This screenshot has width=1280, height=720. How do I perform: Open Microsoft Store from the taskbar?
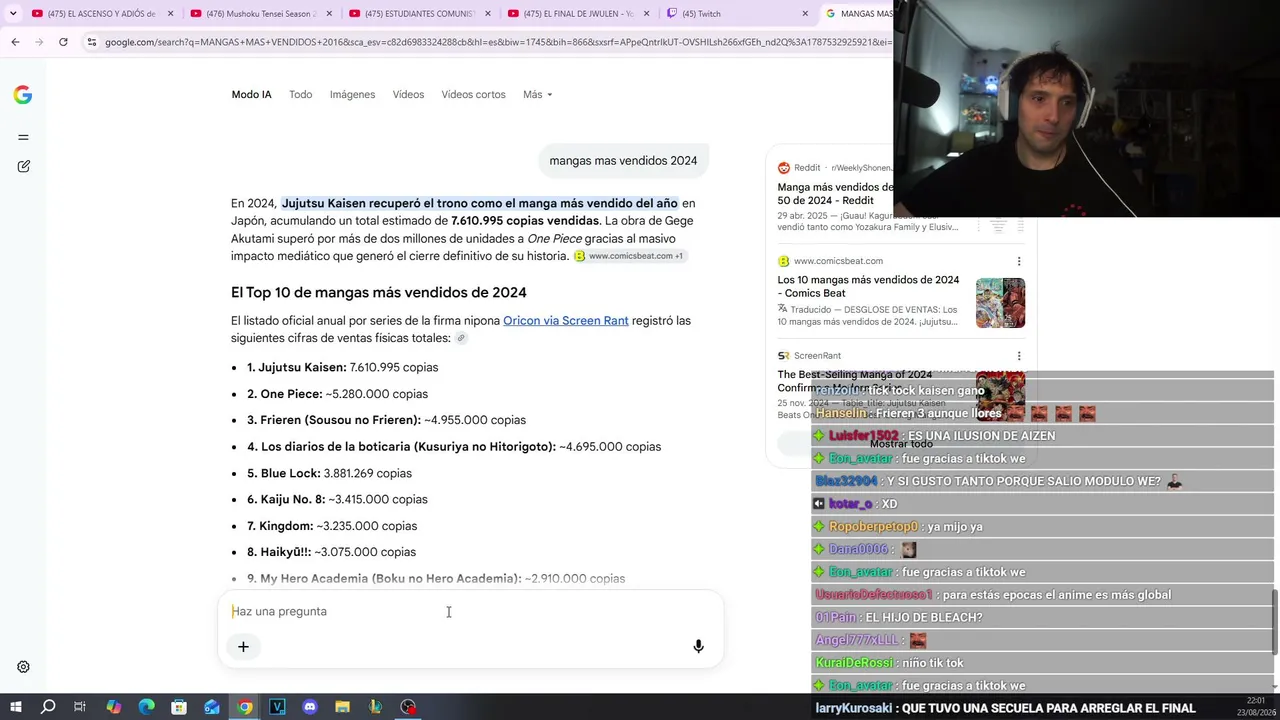(x=179, y=707)
